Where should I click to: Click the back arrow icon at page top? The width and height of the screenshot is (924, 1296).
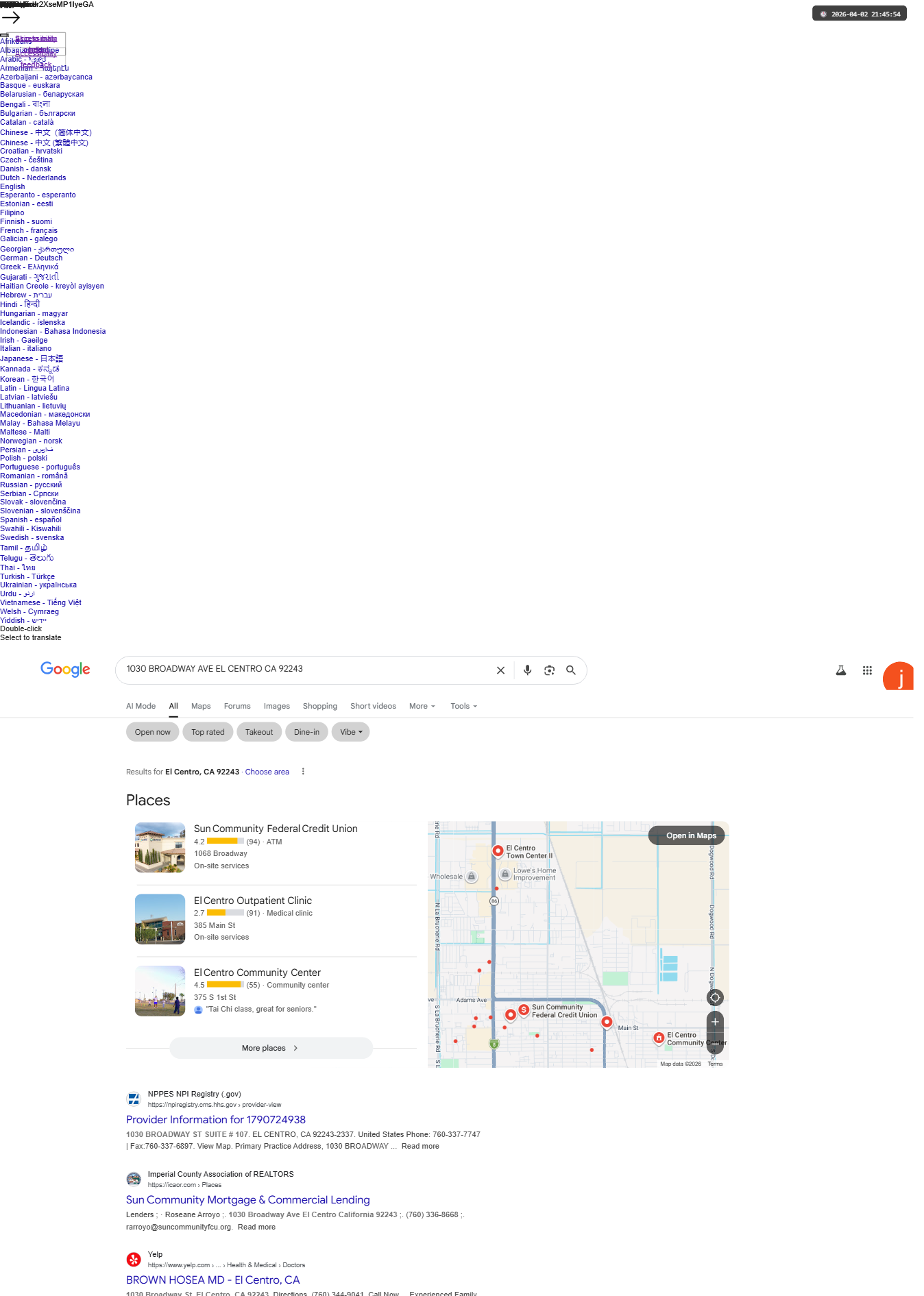[x=11, y=18]
